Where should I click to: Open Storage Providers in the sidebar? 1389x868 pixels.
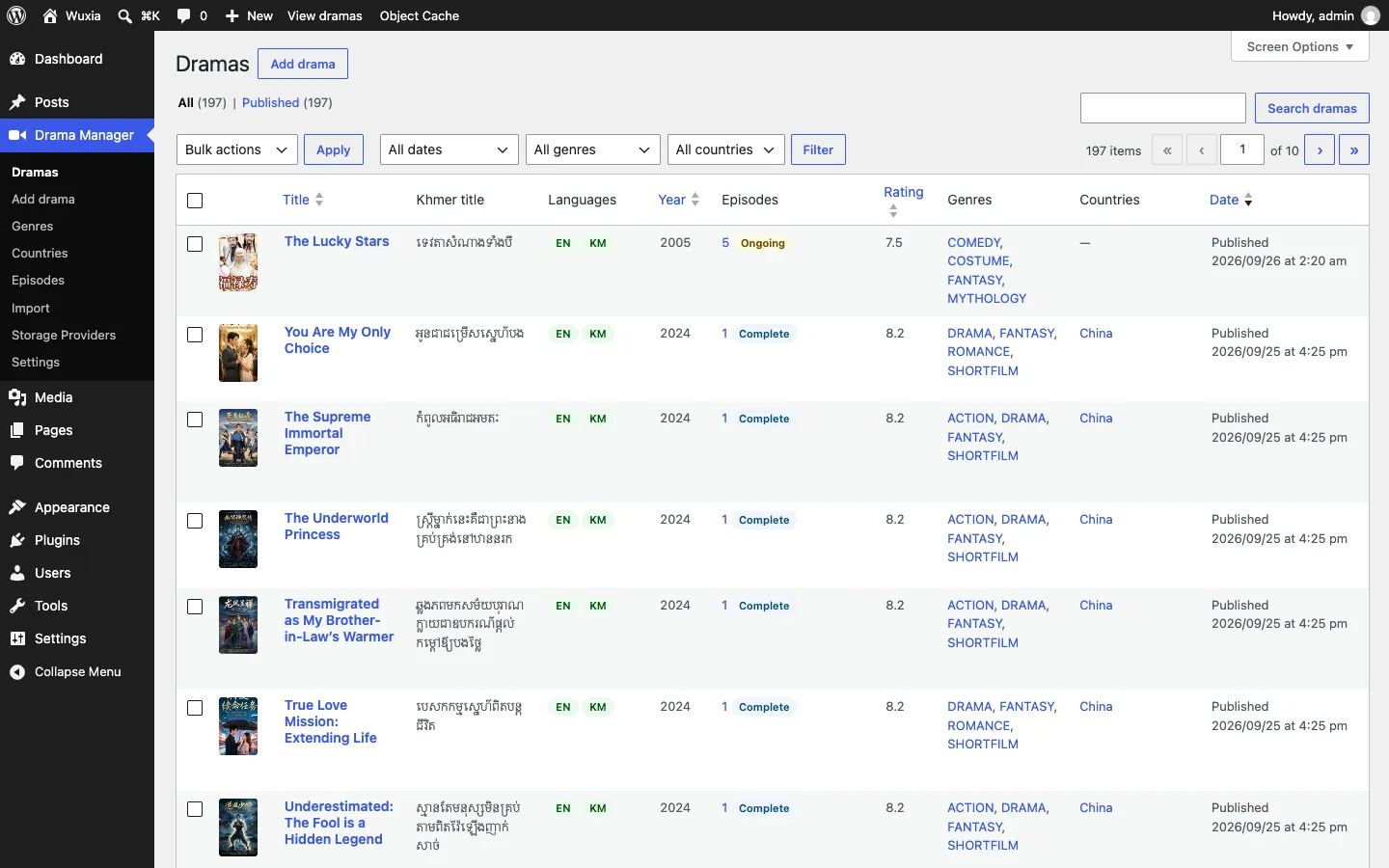pyautogui.click(x=64, y=336)
